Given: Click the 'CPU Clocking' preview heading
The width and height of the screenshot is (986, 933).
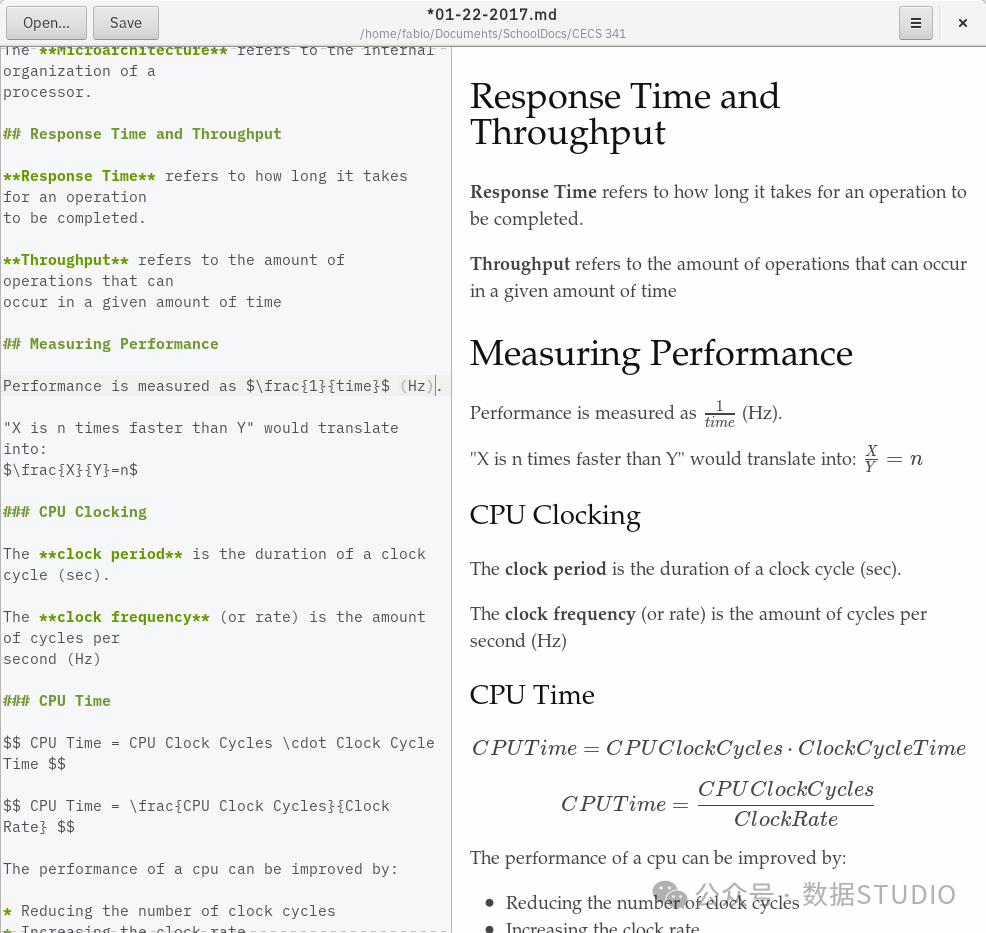Looking at the screenshot, I should point(555,515).
